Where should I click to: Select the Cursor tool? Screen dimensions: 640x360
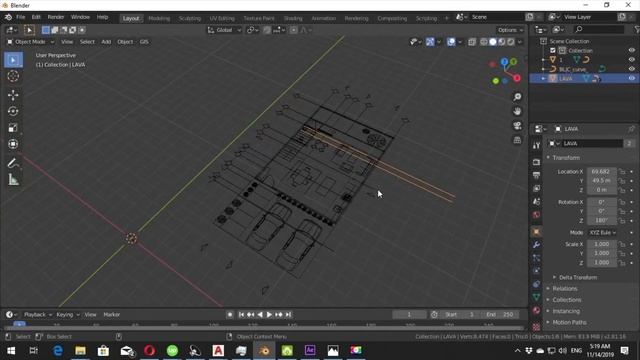click(x=13, y=76)
